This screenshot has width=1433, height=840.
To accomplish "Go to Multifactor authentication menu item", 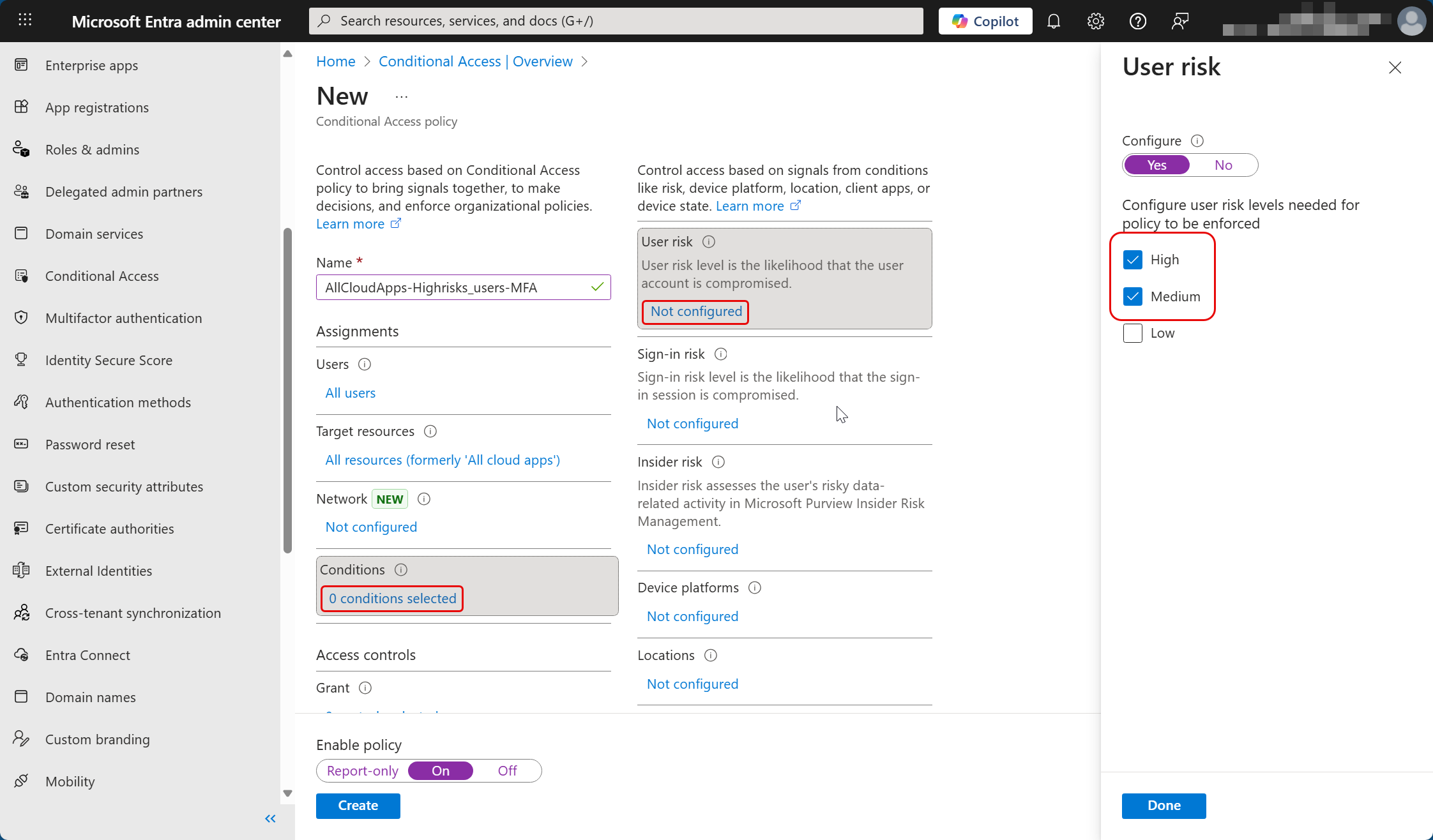I will coord(123,318).
